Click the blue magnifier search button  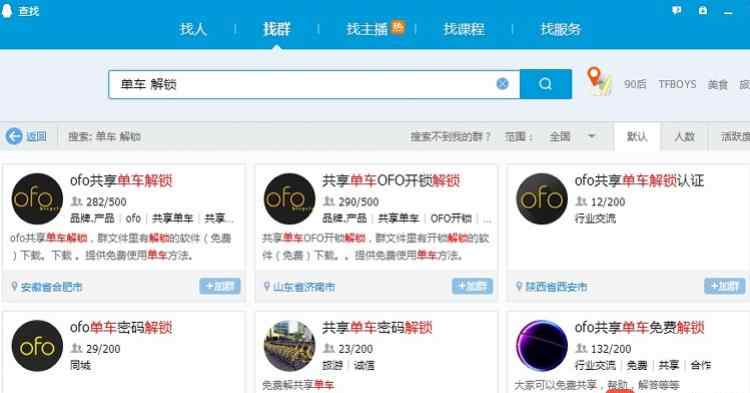click(x=545, y=84)
